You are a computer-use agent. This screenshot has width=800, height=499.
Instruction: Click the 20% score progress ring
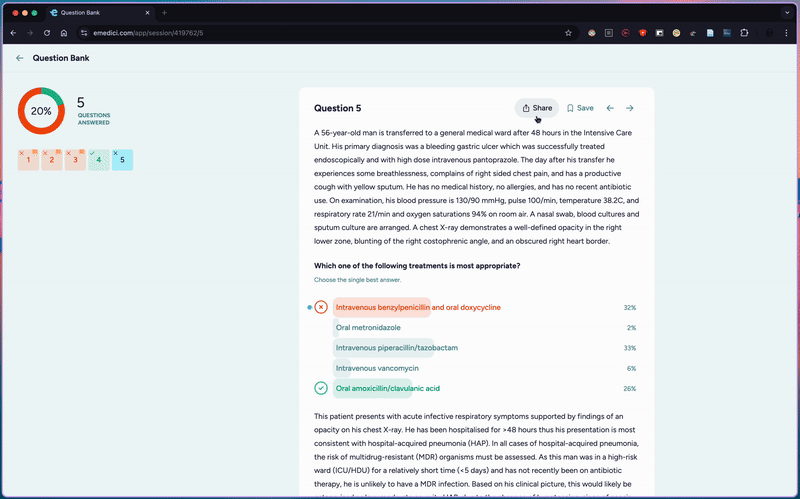click(x=41, y=111)
